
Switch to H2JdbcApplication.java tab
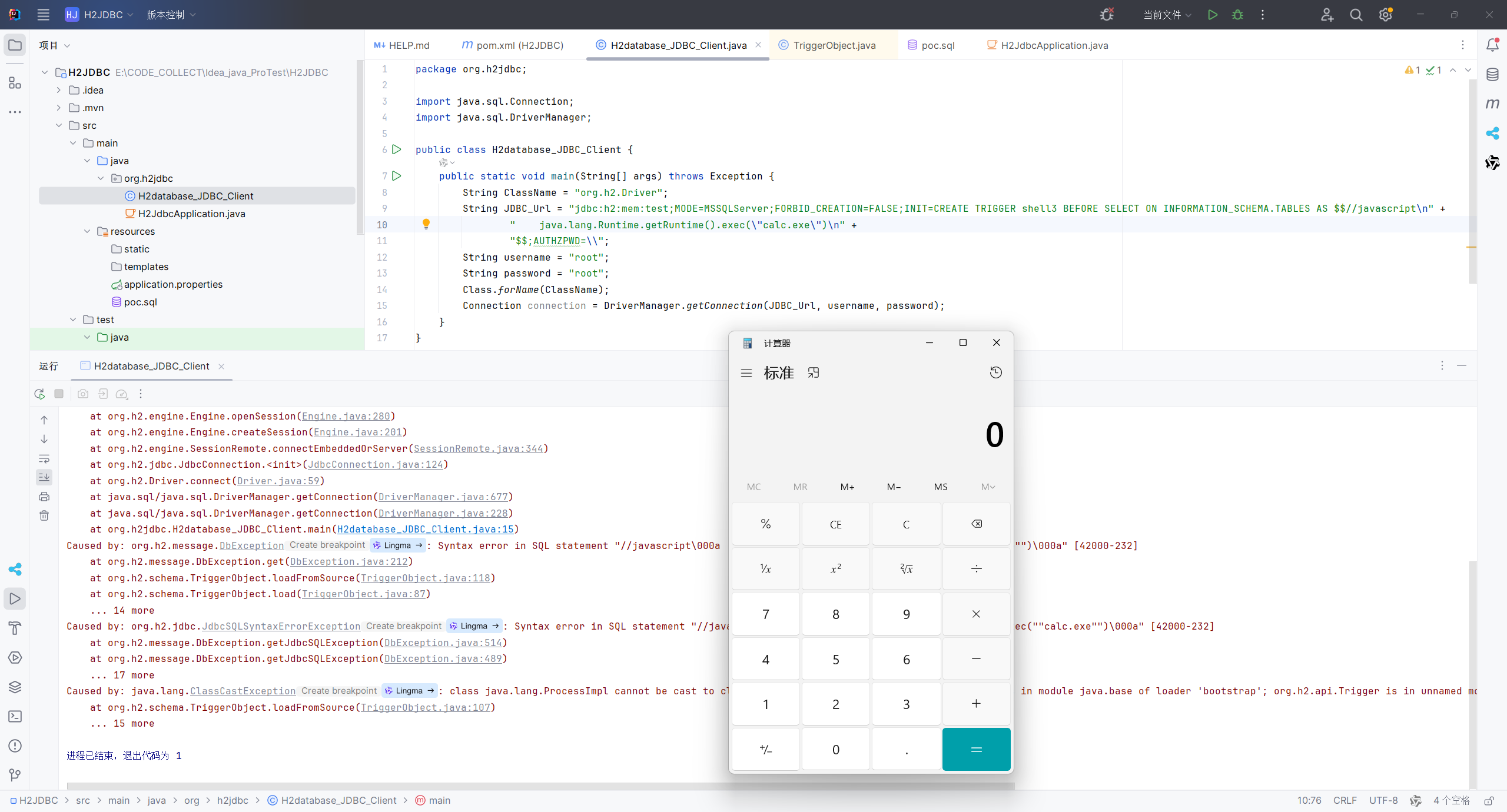(x=1048, y=45)
